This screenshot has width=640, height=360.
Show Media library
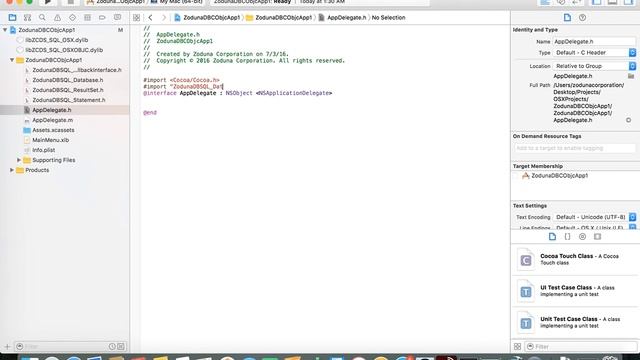tap(598, 237)
